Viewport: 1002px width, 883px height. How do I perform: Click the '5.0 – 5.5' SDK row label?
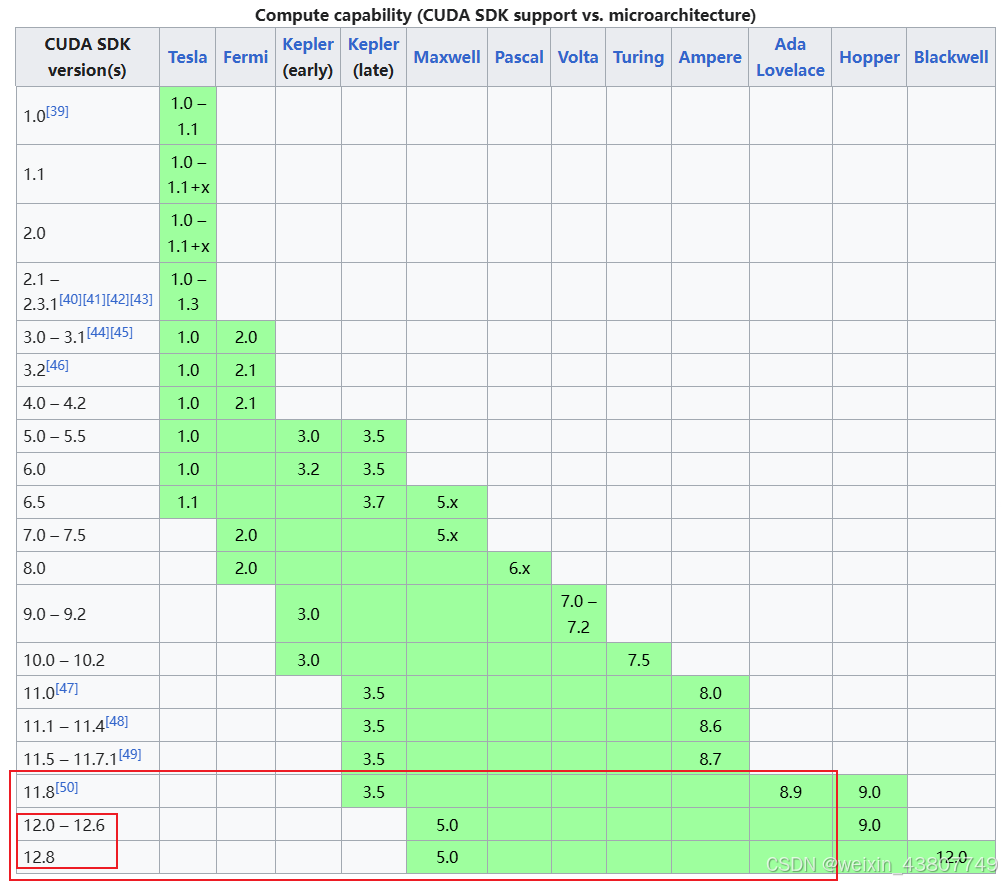pos(54,436)
